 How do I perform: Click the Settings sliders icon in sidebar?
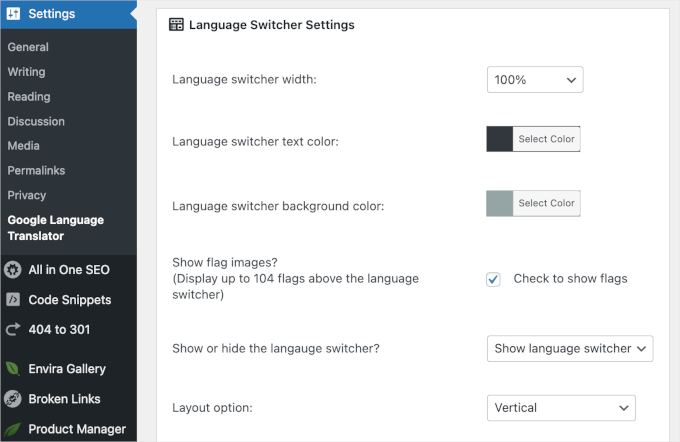[x=13, y=13]
